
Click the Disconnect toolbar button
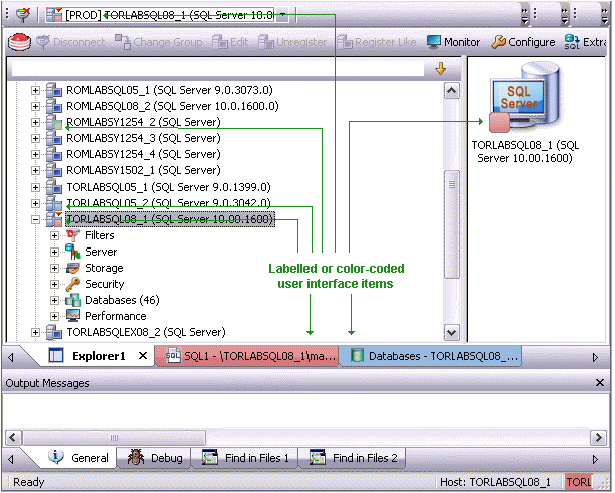click(x=71, y=42)
